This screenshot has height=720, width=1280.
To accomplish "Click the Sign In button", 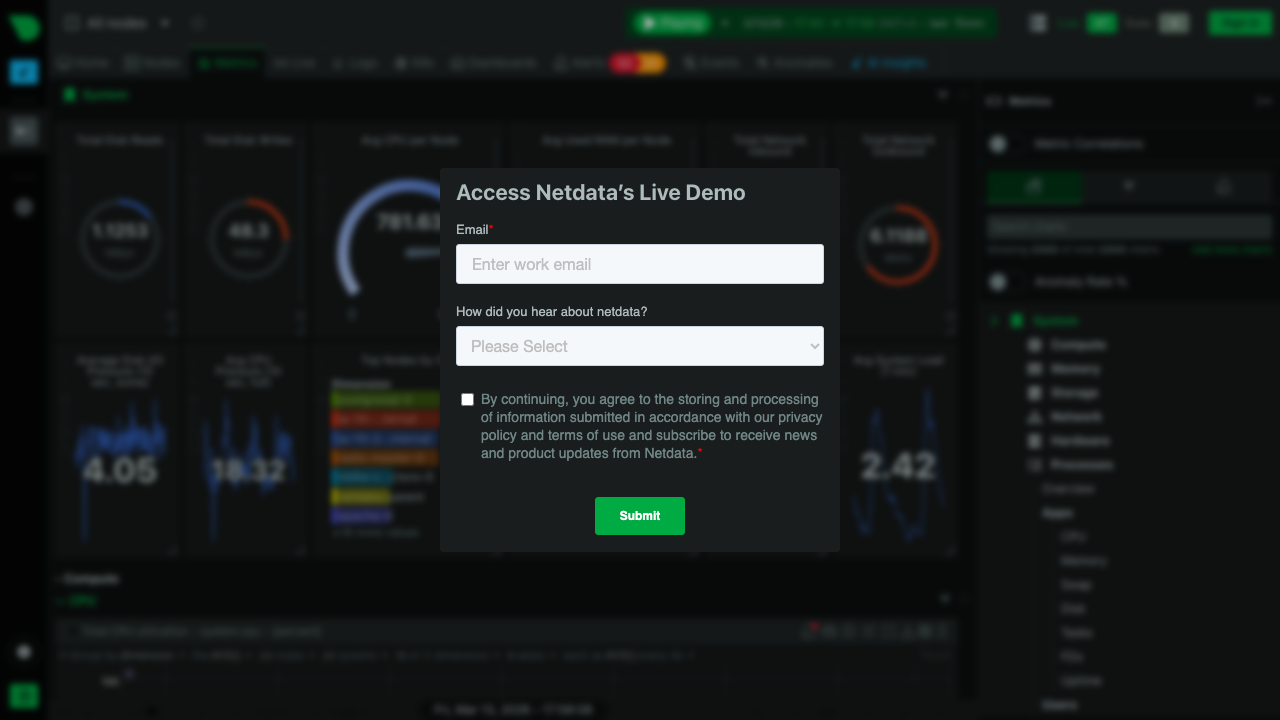I will pyautogui.click(x=1240, y=22).
